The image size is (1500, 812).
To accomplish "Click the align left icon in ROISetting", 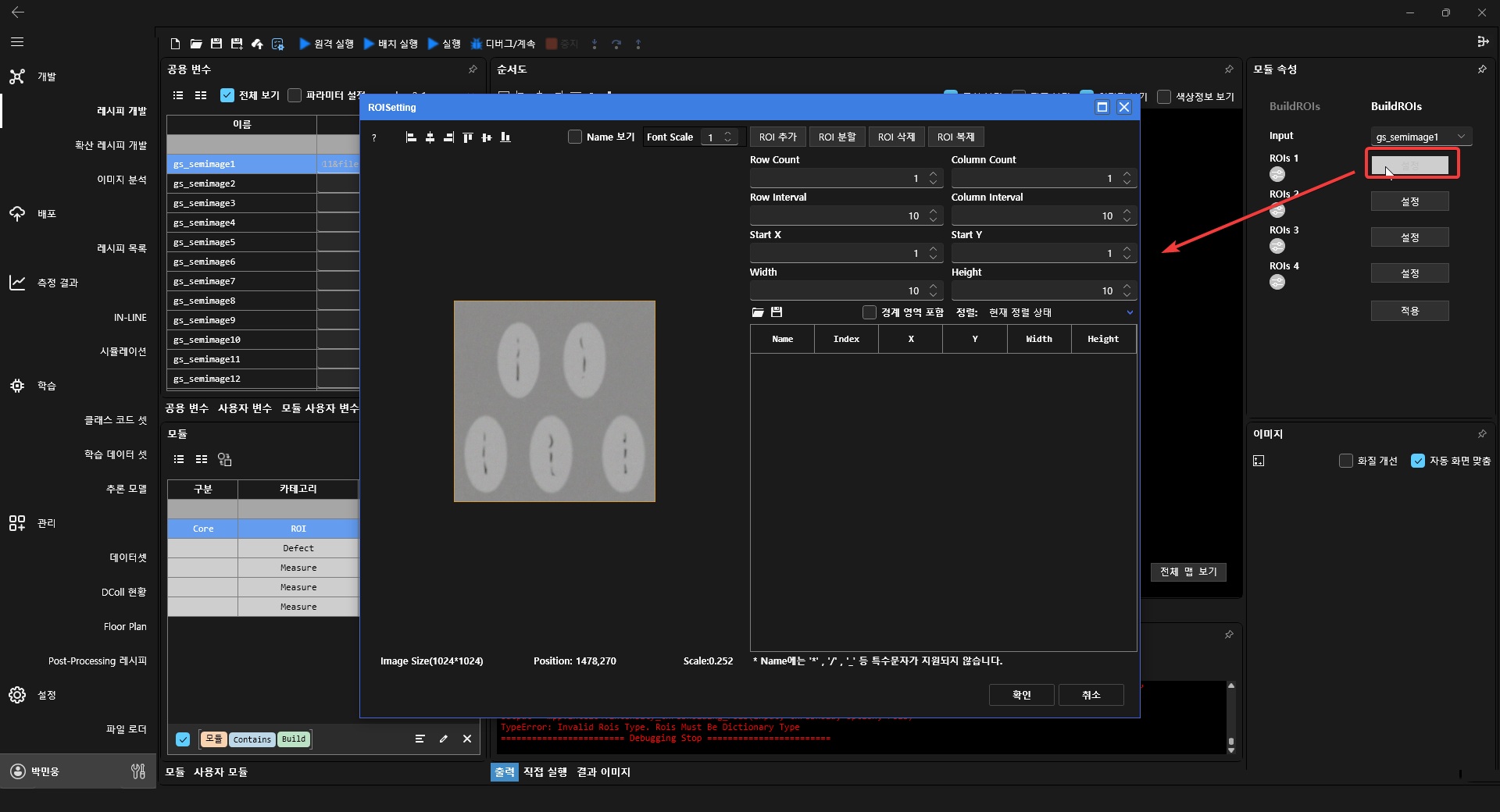I will (411, 137).
